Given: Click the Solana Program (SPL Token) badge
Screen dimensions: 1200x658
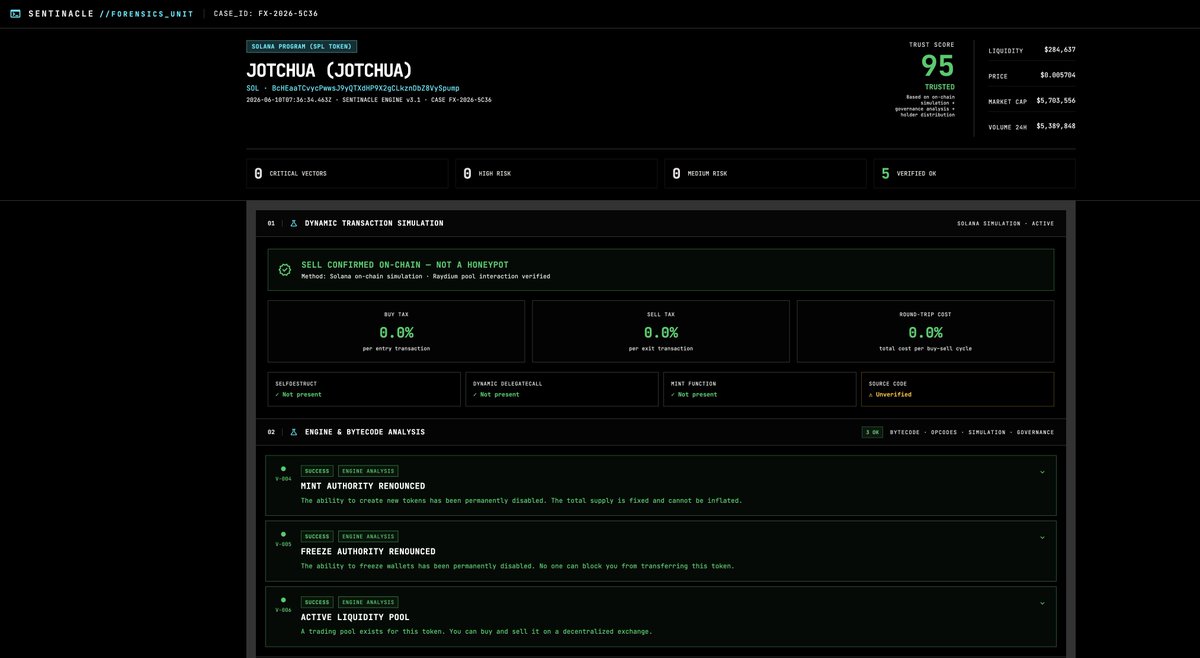Looking at the screenshot, I should point(301,46).
